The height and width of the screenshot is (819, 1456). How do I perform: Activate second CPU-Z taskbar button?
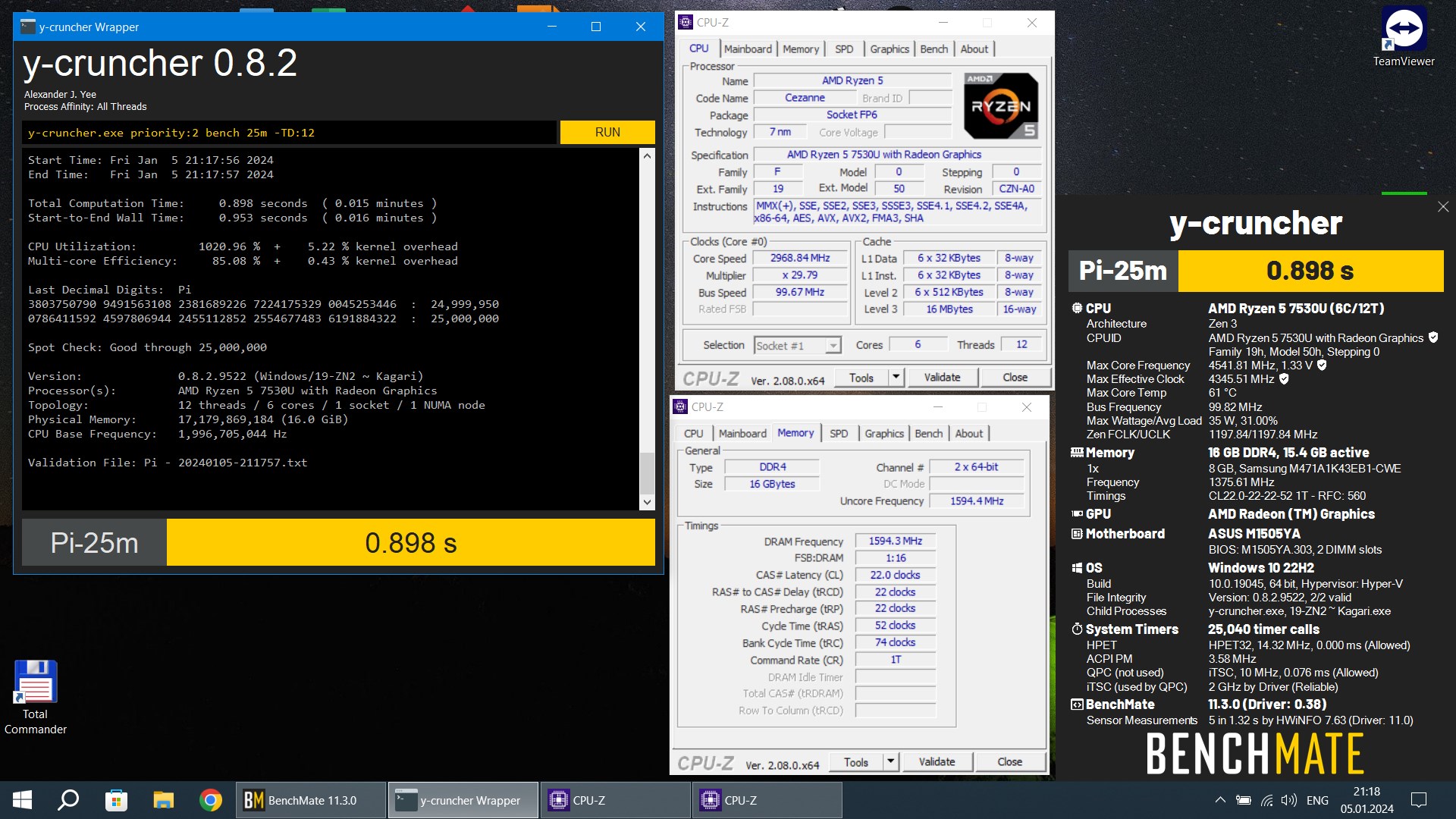pyautogui.click(x=766, y=800)
